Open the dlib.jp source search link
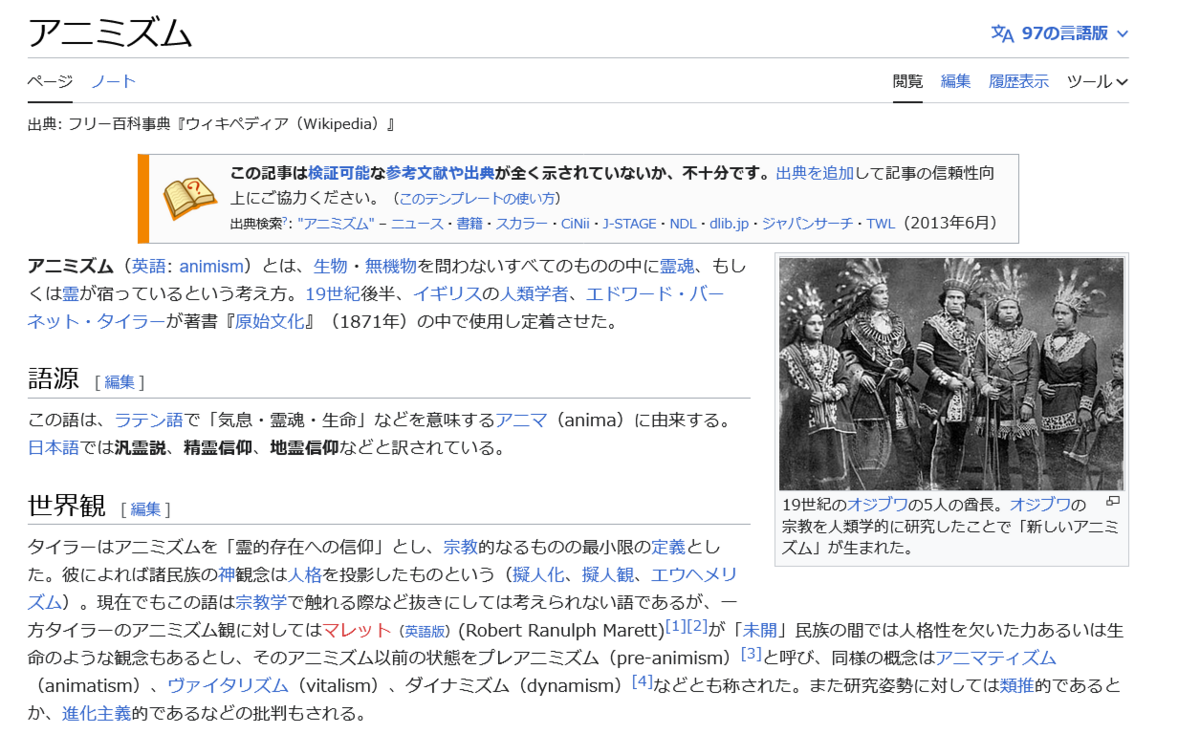Screen dimensions: 1200x734 (x=729, y=224)
